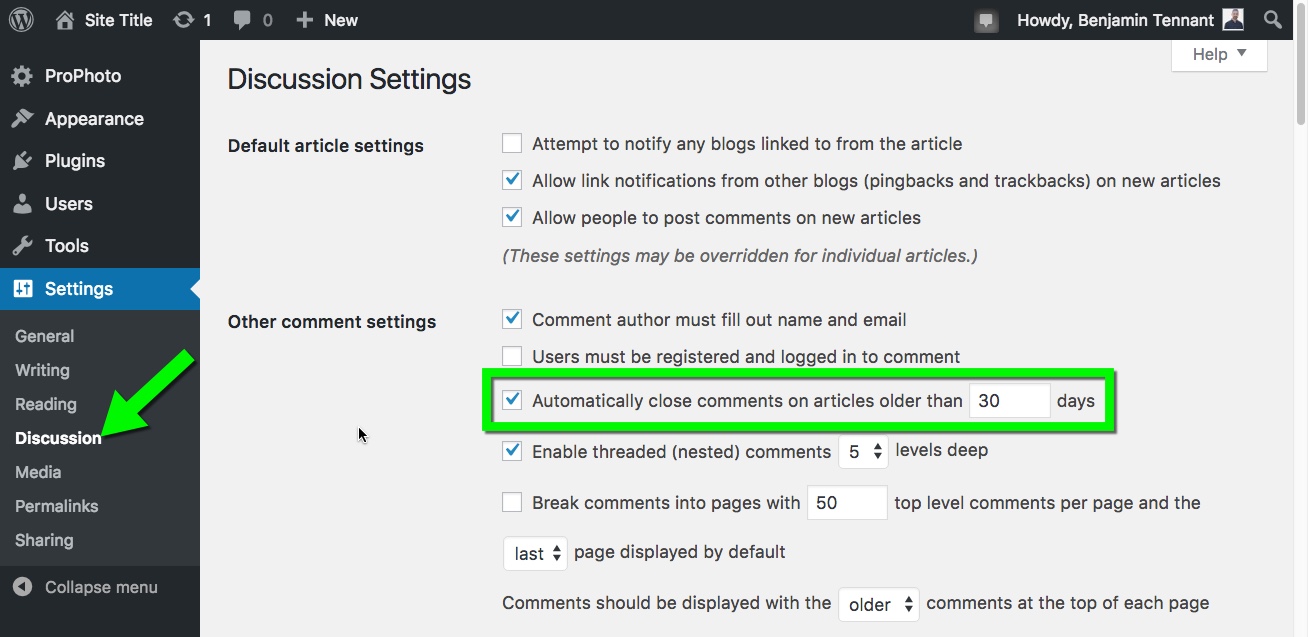Open the older comments order dropdown
This screenshot has height=637, width=1308.
click(878, 604)
